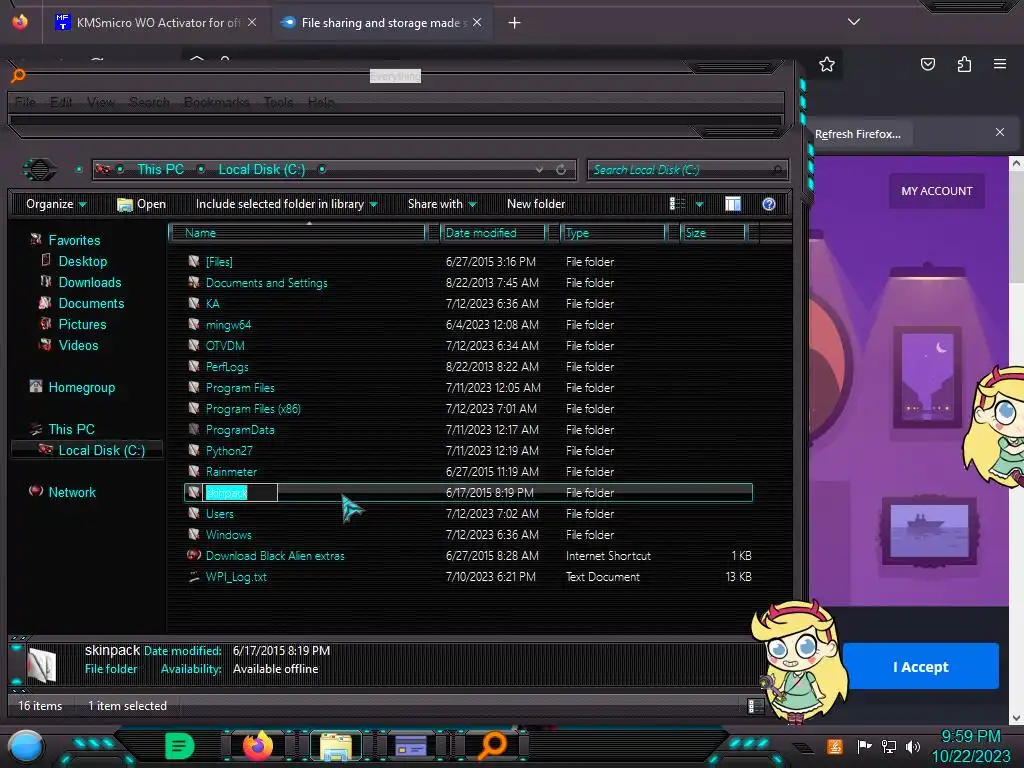Open a new Firefox tab
This screenshot has height=768, width=1024.
[x=515, y=22]
